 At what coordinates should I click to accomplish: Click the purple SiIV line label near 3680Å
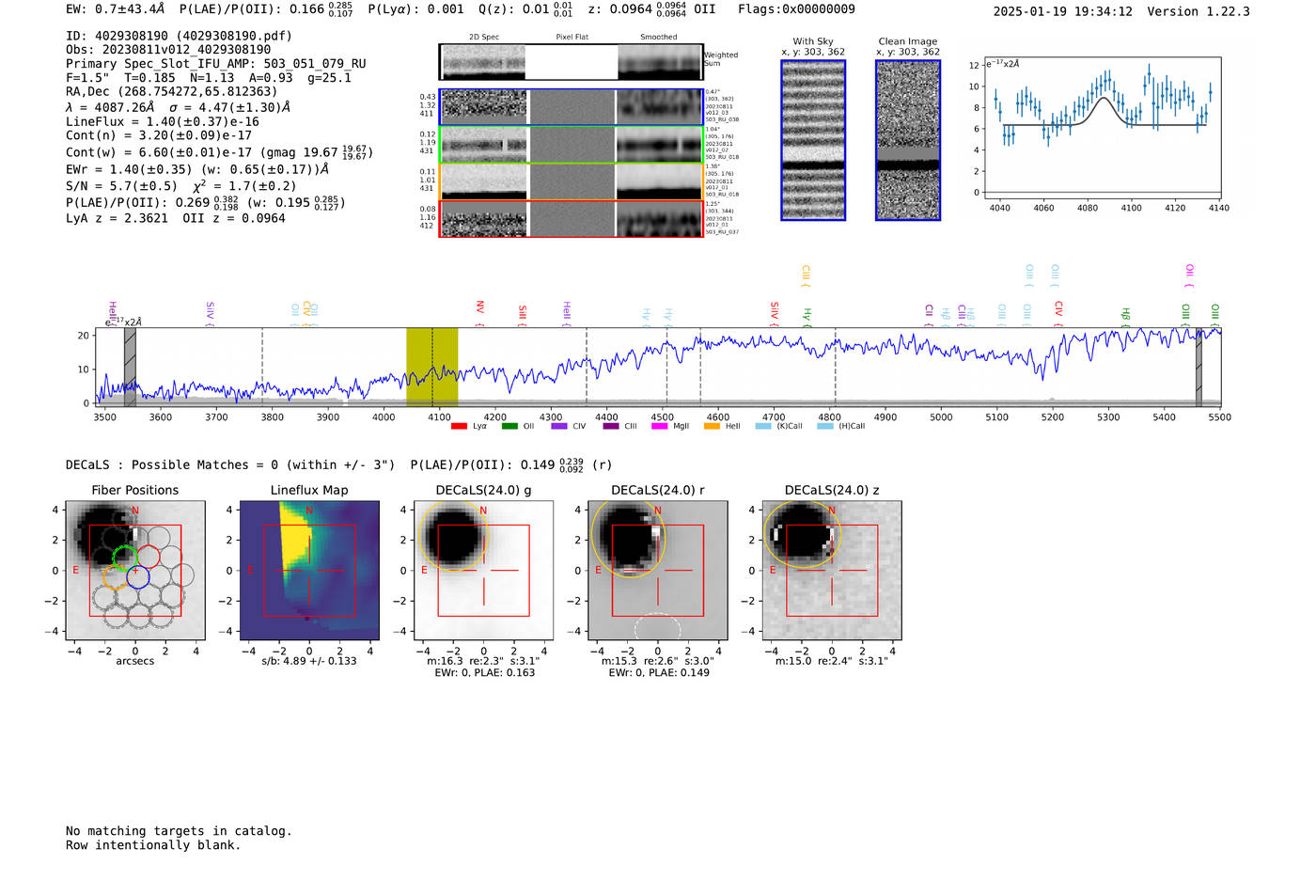coord(210,313)
